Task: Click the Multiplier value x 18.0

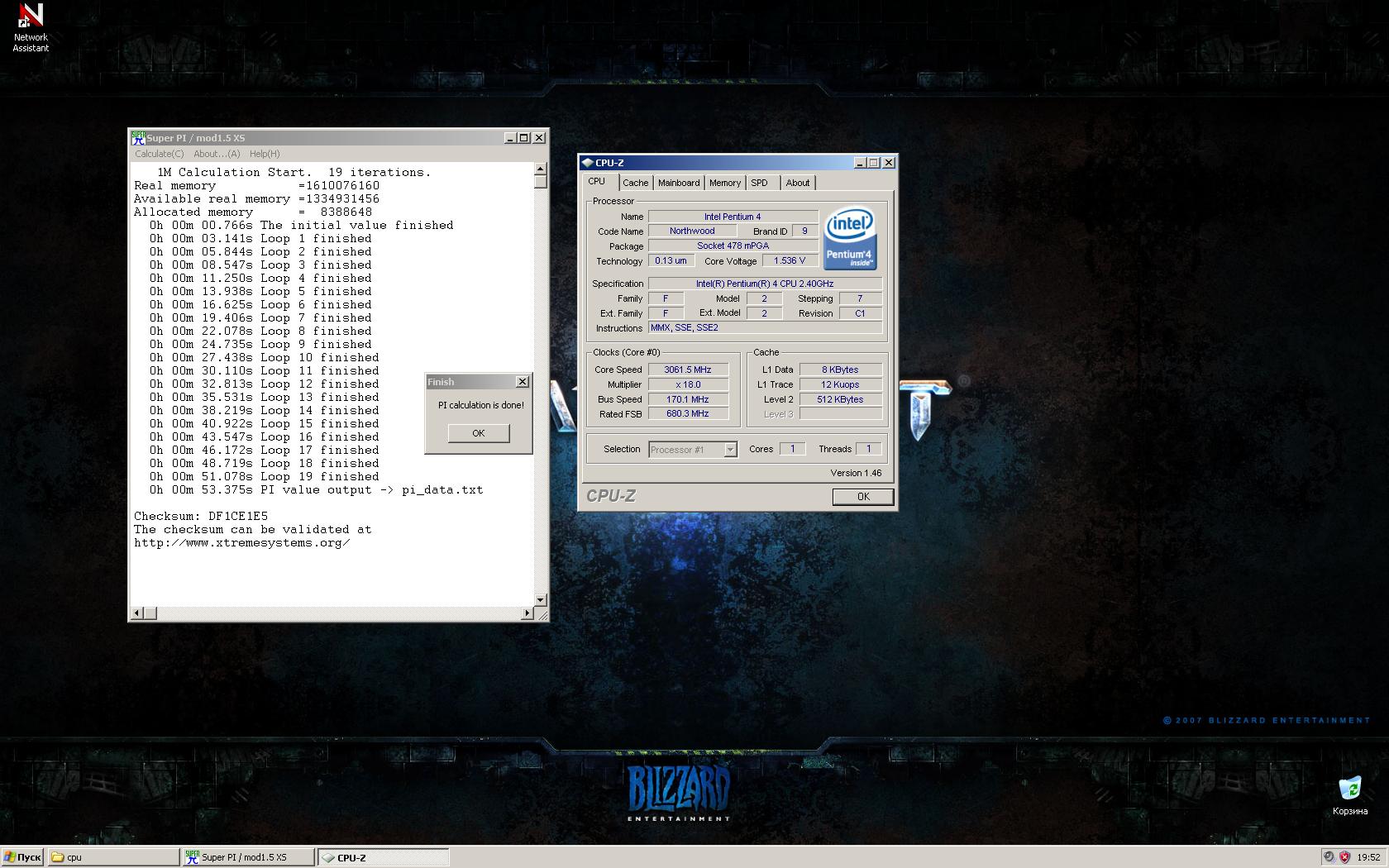Action: click(x=688, y=384)
